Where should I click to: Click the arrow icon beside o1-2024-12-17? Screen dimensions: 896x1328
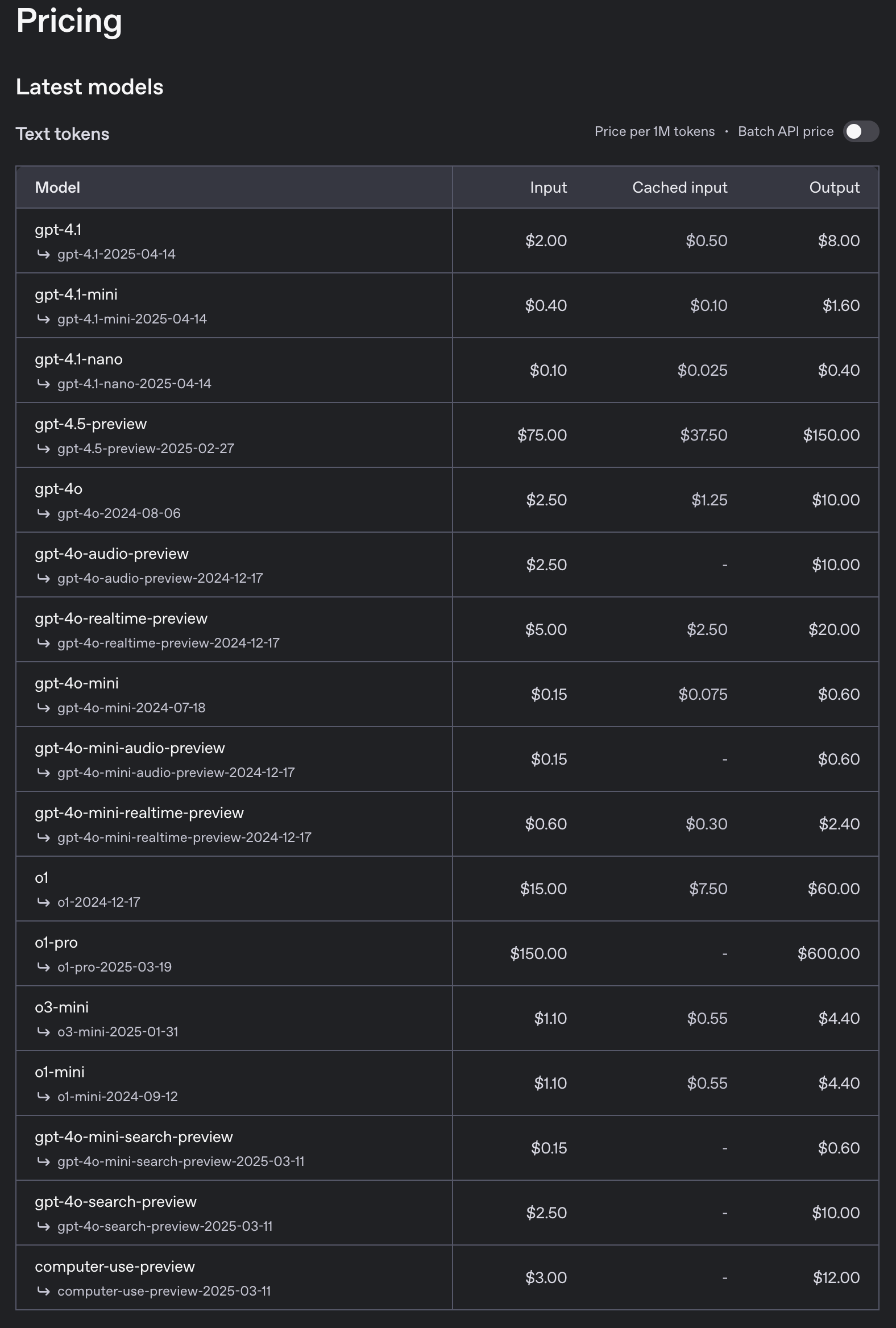pyautogui.click(x=43, y=902)
